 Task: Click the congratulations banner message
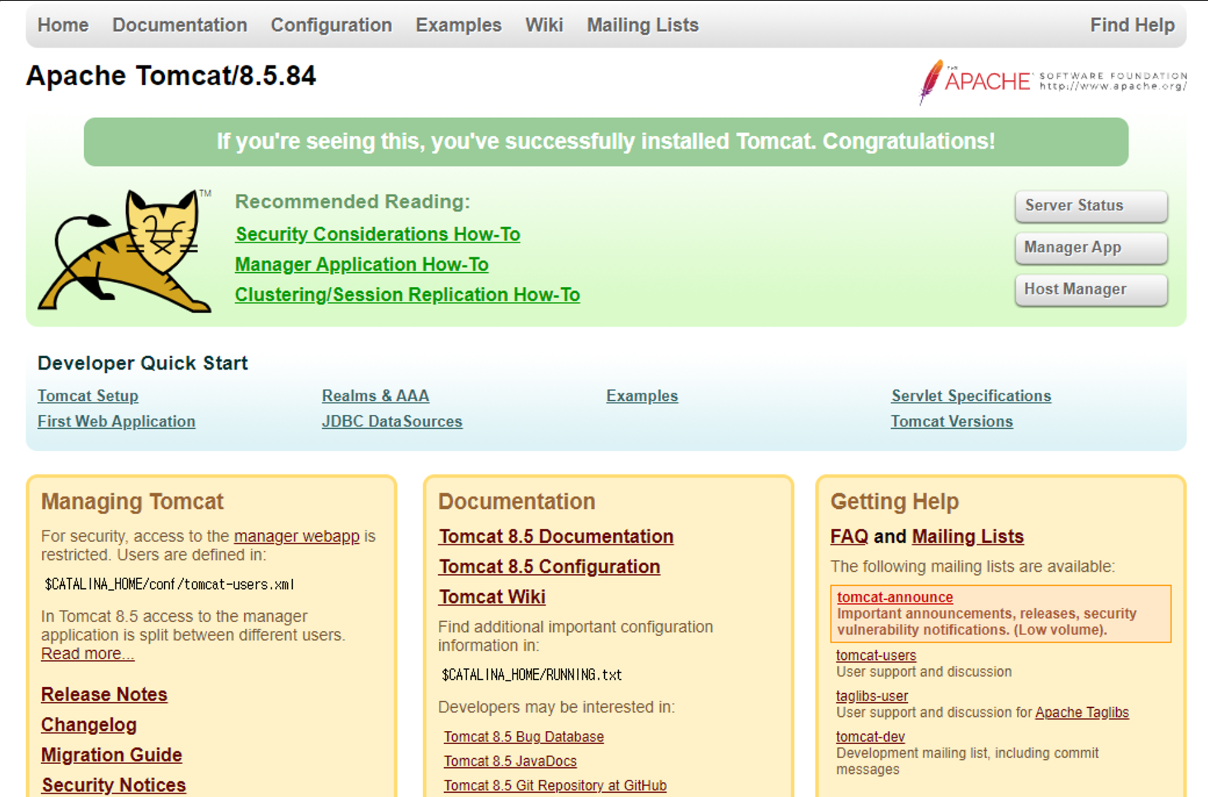[606, 142]
